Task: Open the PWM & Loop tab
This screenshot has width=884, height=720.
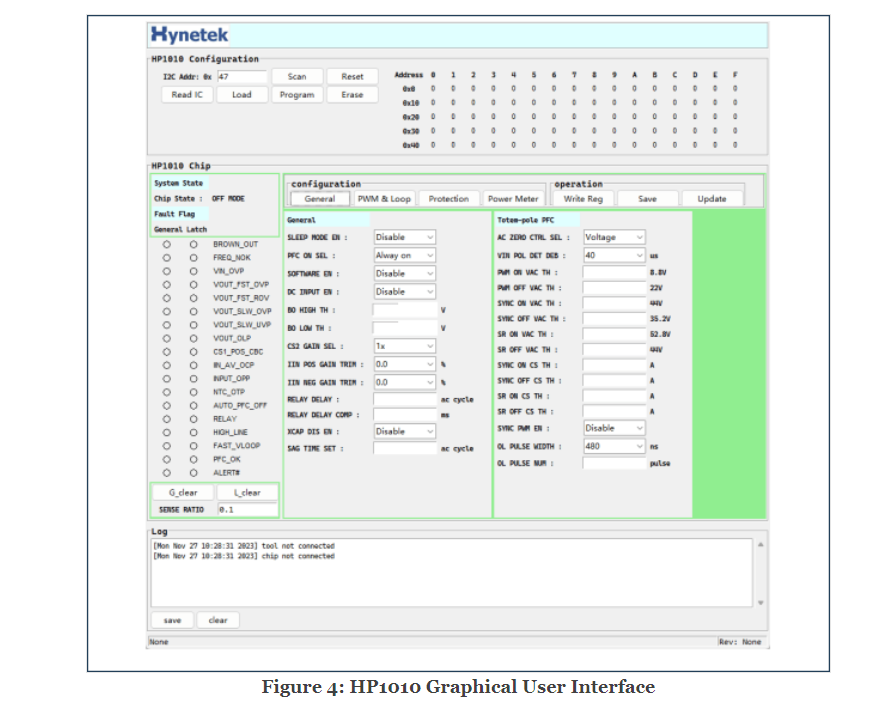Action: pyautogui.click(x=384, y=198)
